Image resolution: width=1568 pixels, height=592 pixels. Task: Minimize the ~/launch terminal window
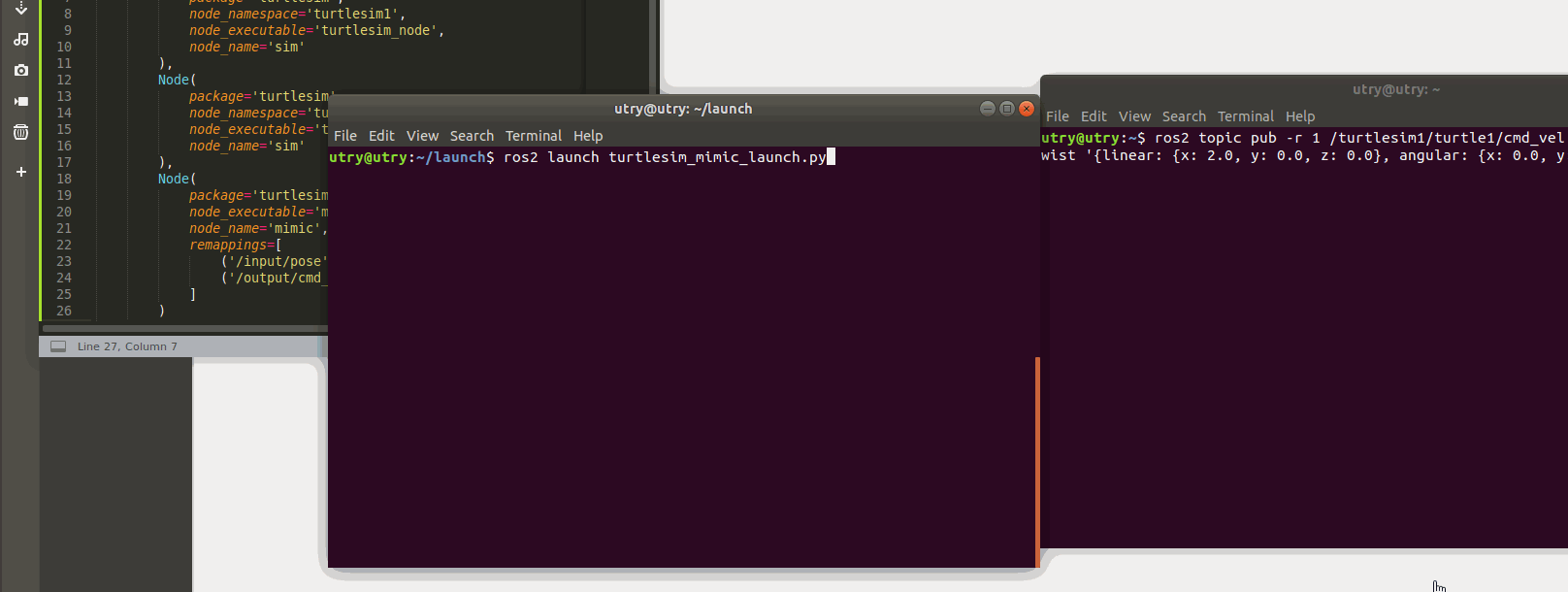pos(988,109)
